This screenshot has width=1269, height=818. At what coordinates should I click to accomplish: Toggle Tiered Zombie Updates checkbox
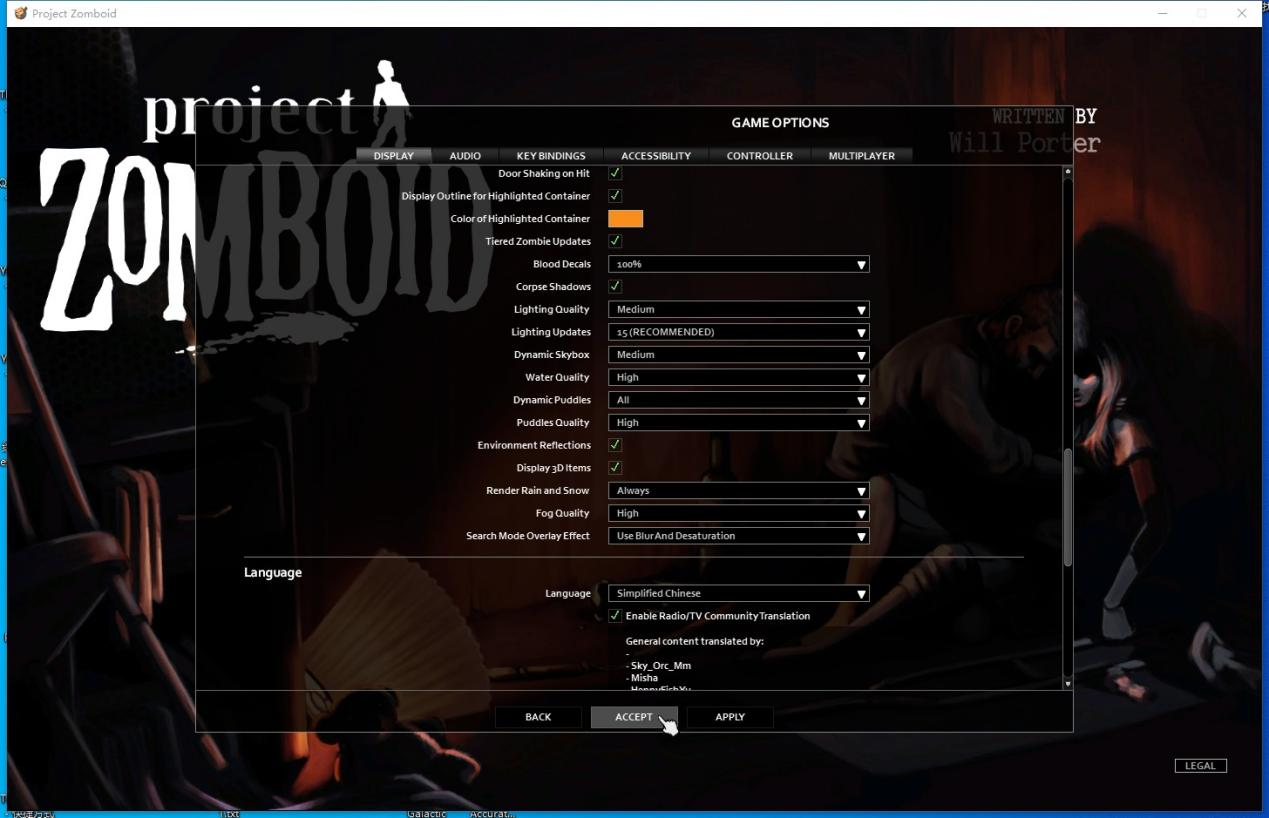click(615, 241)
